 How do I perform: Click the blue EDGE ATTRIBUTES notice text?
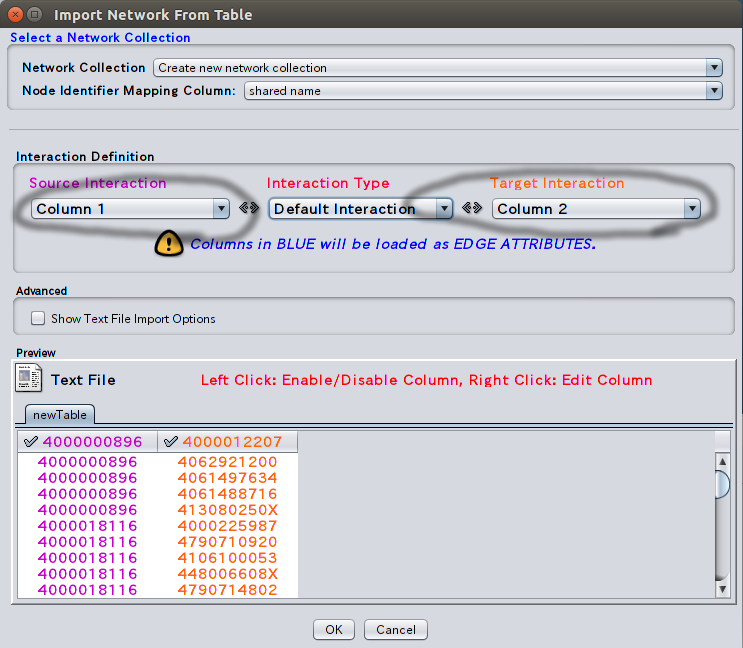click(x=393, y=244)
